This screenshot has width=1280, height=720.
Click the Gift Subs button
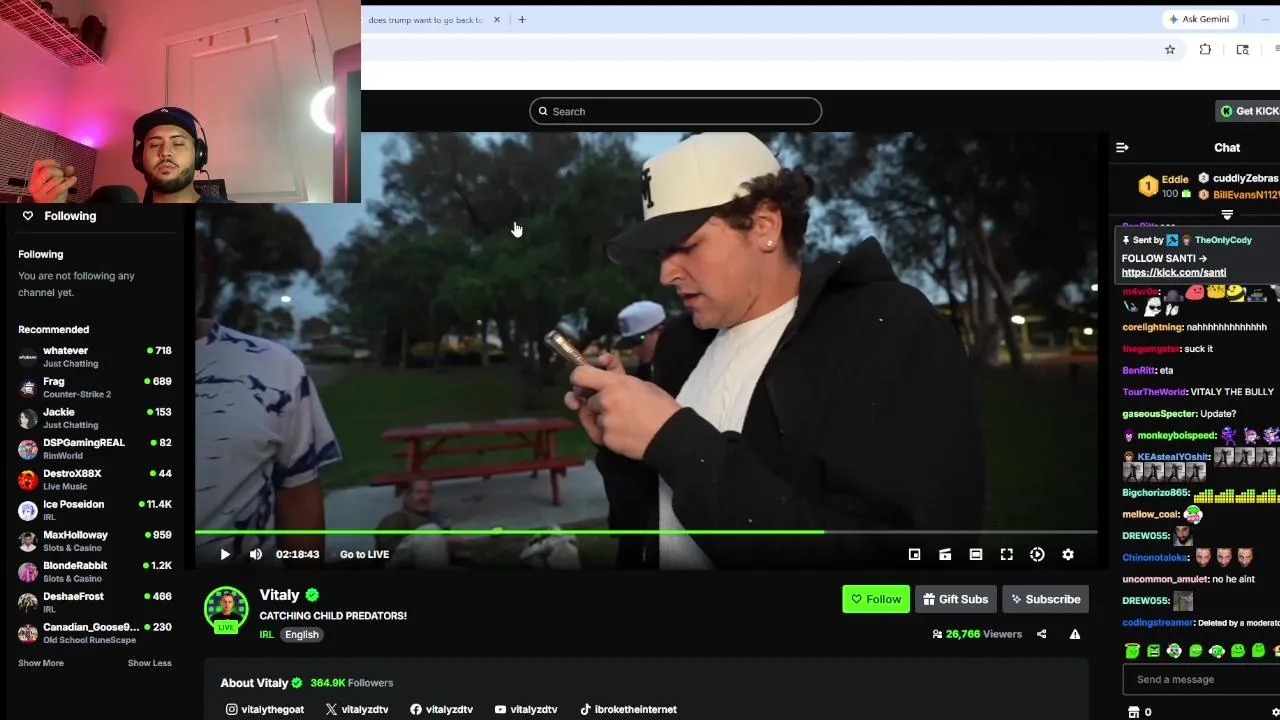[x=956, y=599]
